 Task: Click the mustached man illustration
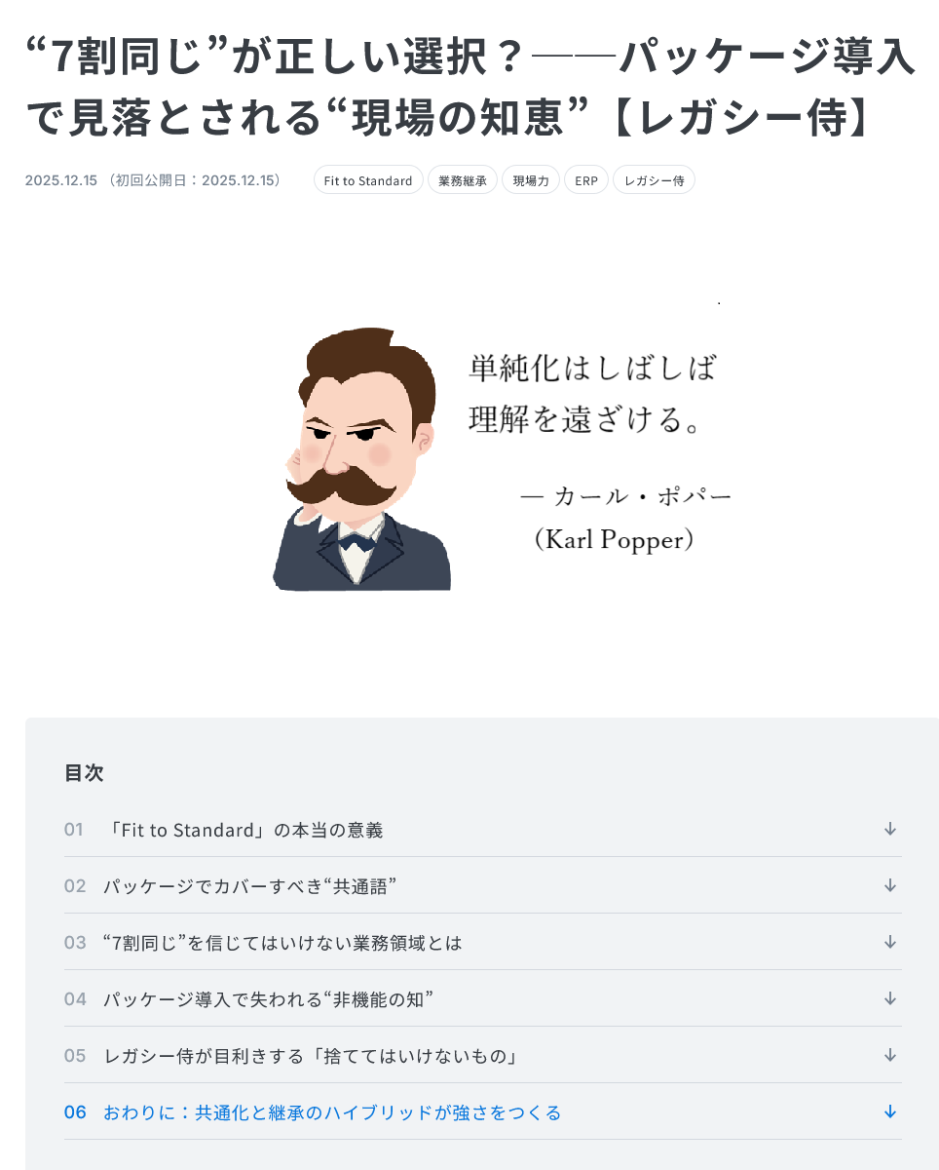coord(362,459)
